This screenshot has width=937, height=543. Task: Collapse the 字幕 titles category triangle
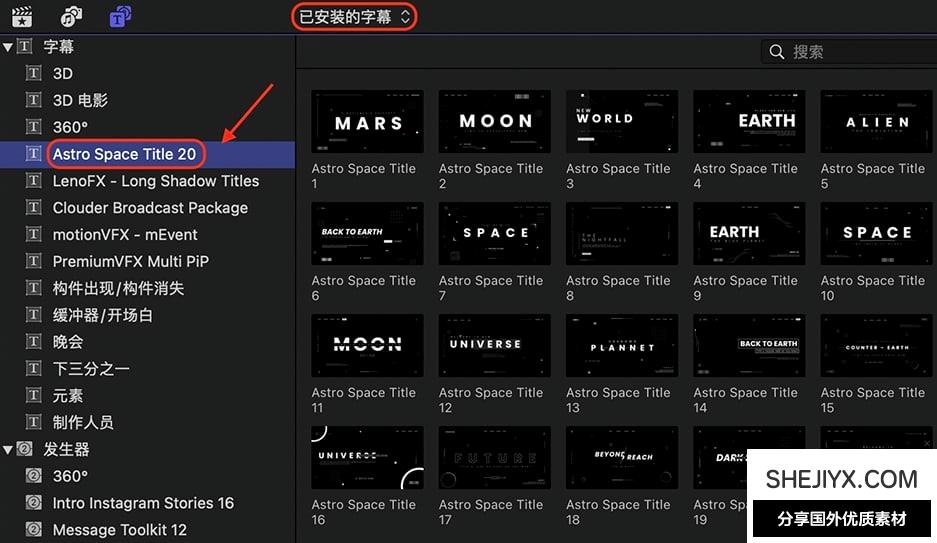(x=8, y=47)
